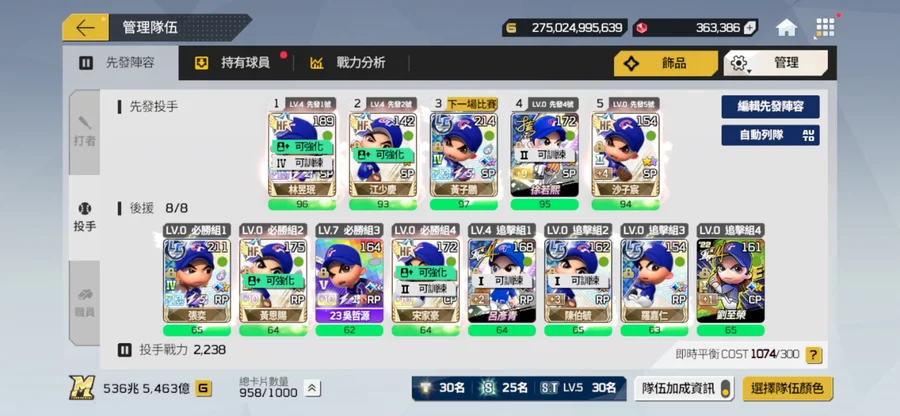Click the 編輯先發陣容 button
Image resolution: width=900 pixels, height=416 pixels.
point(770,107)
